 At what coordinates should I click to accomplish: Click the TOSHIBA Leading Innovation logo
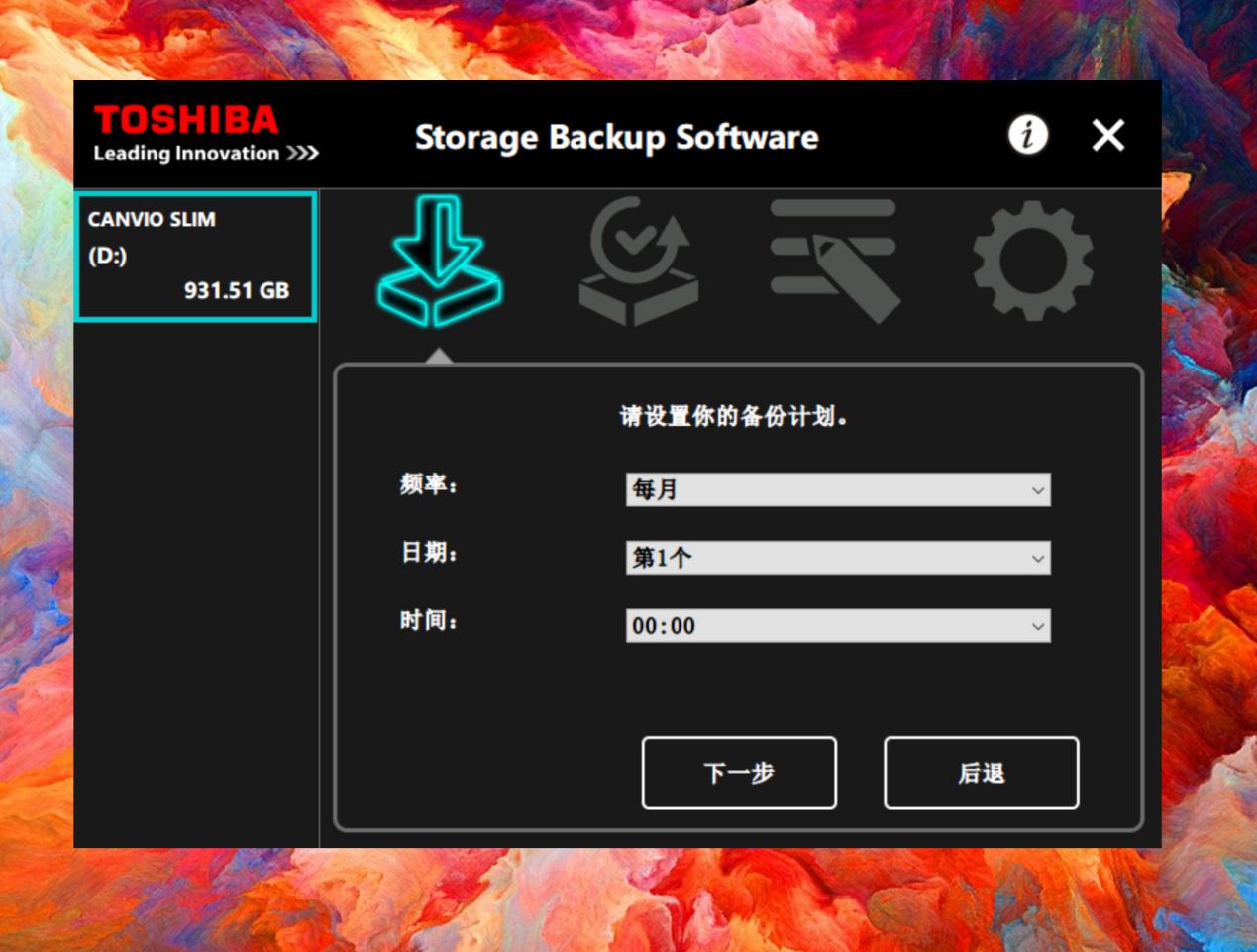click(206, 134)
